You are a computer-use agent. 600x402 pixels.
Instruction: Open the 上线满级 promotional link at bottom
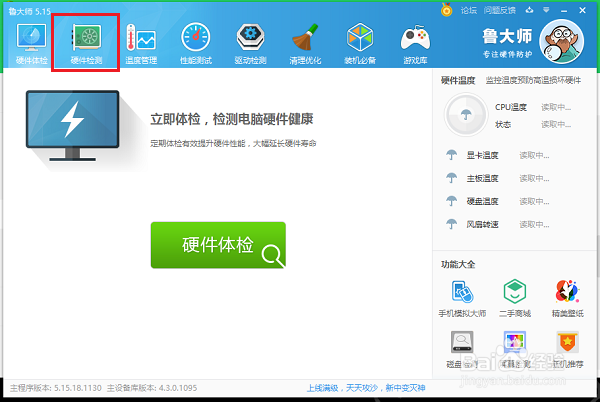click(x=366, y=388)
